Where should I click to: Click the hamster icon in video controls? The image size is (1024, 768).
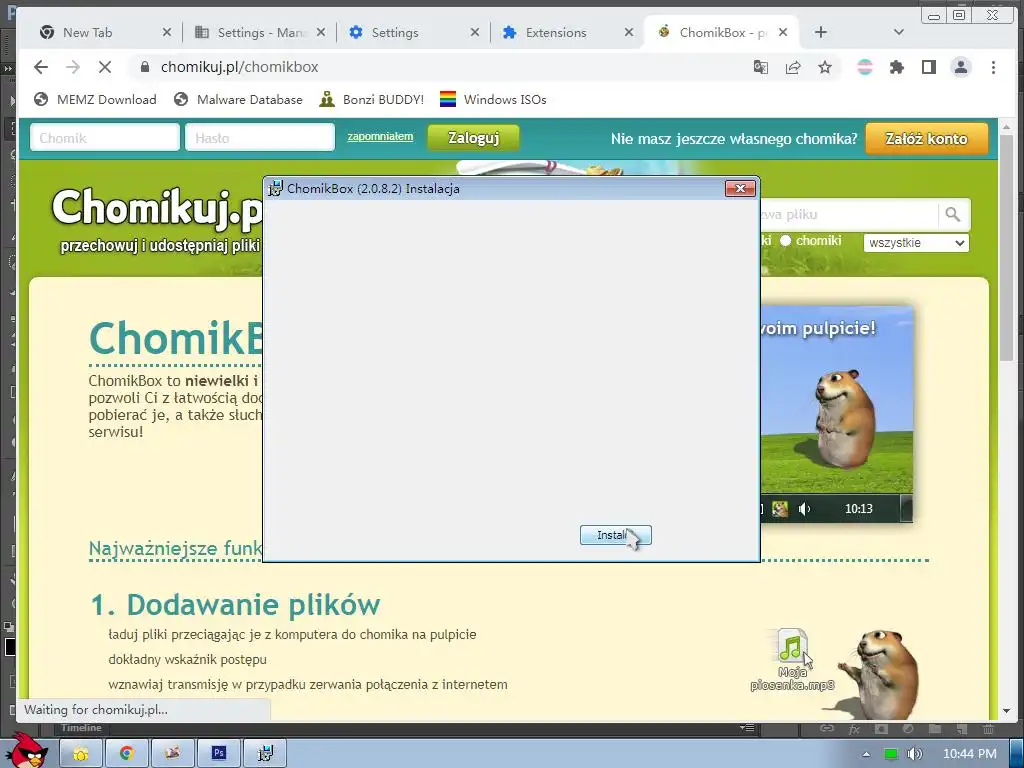780,509
